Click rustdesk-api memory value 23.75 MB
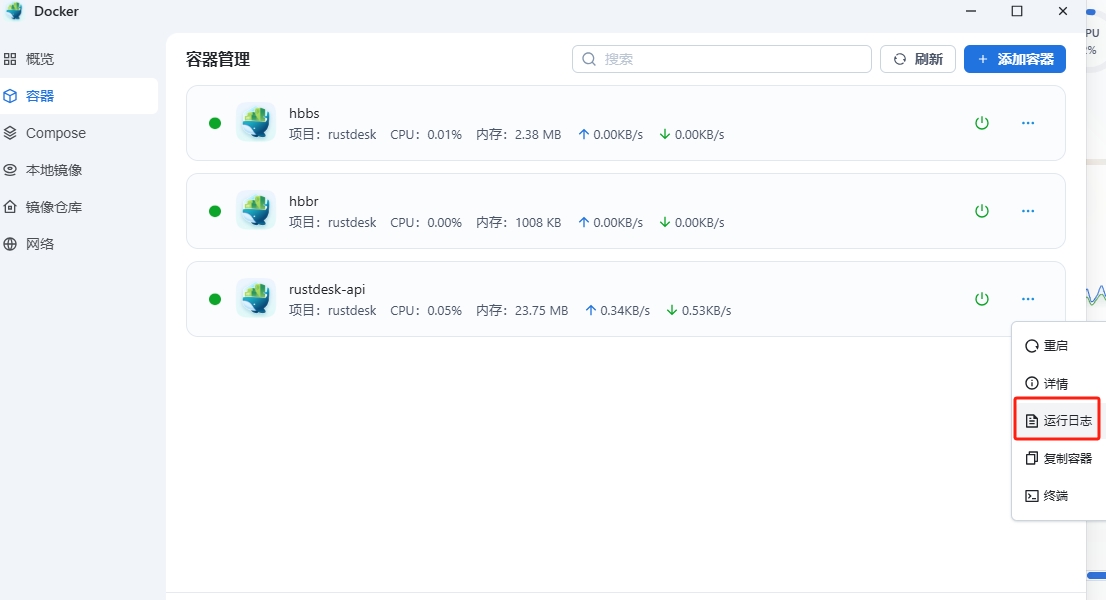 click(541, 311)
